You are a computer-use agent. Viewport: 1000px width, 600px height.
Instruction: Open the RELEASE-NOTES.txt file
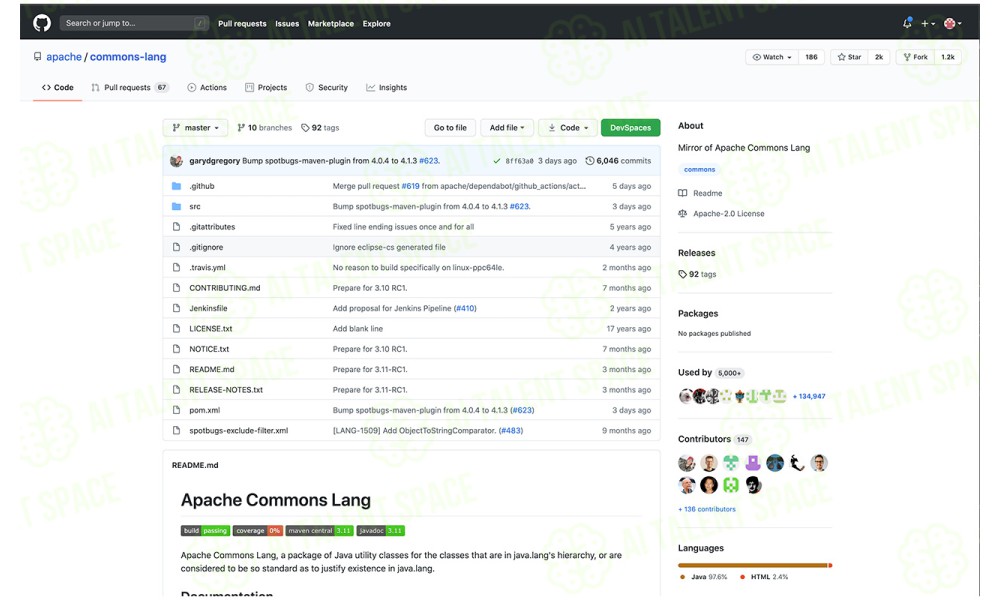226,390
